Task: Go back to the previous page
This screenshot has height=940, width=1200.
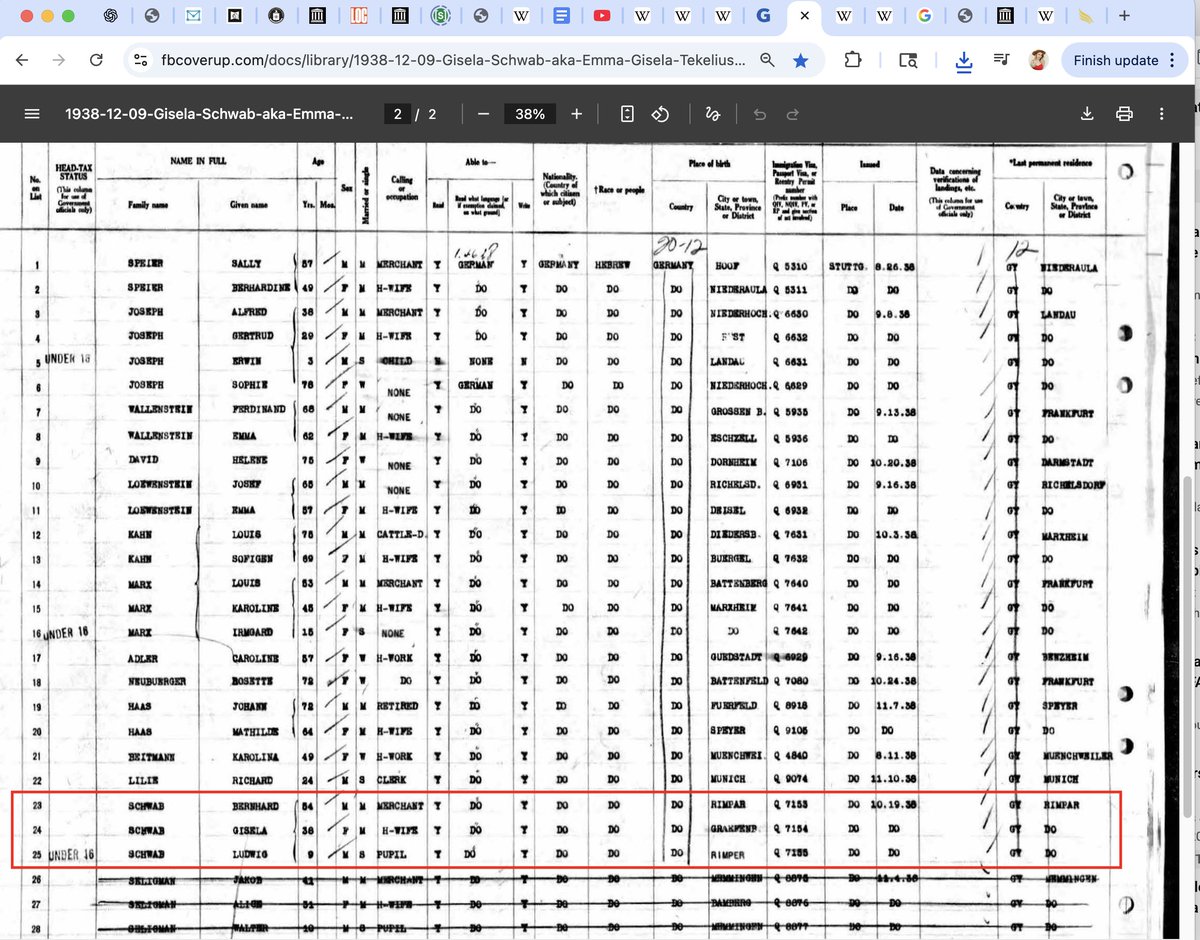Action: 23,60
